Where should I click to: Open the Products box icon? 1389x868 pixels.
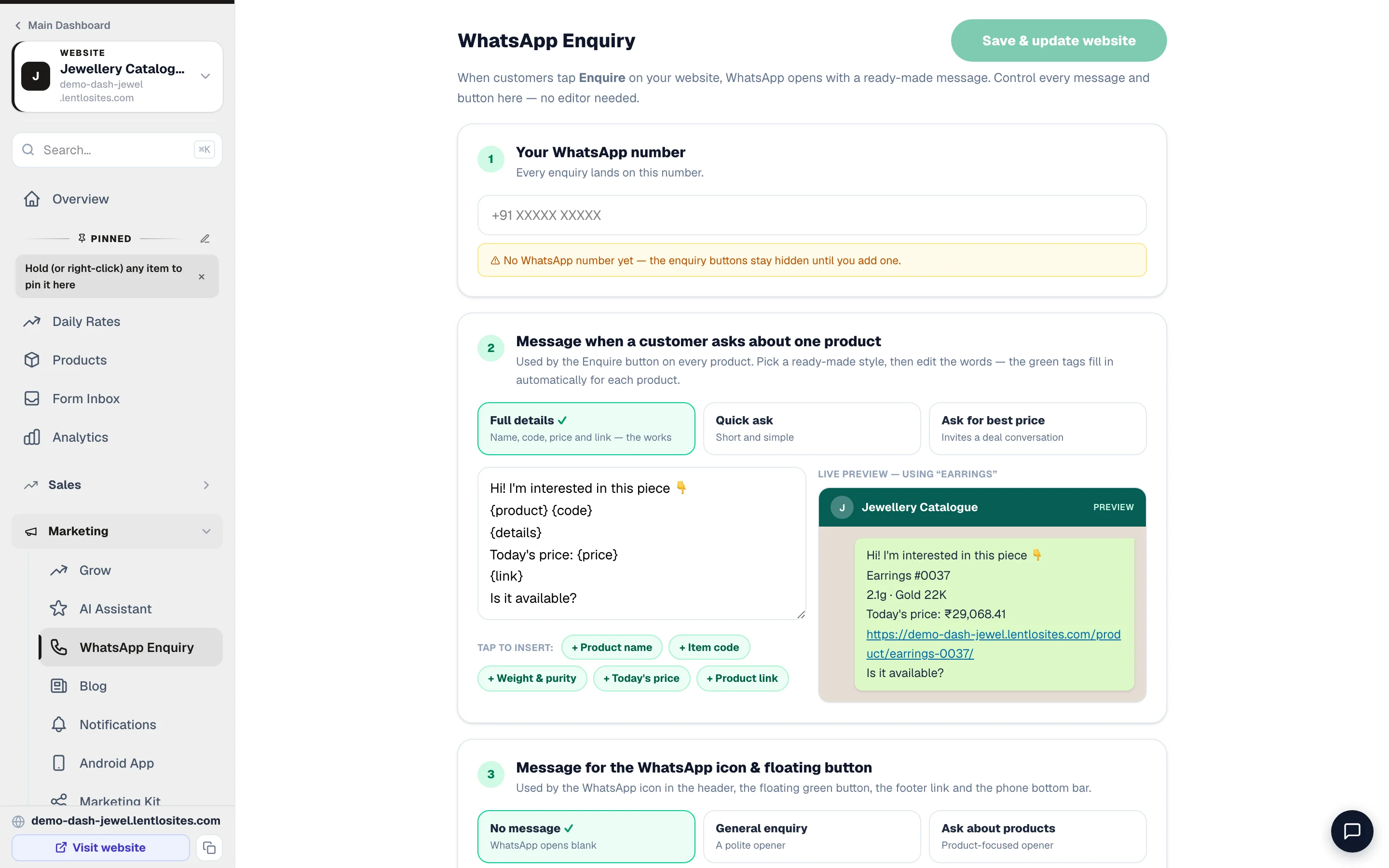(x=31, y=360)
